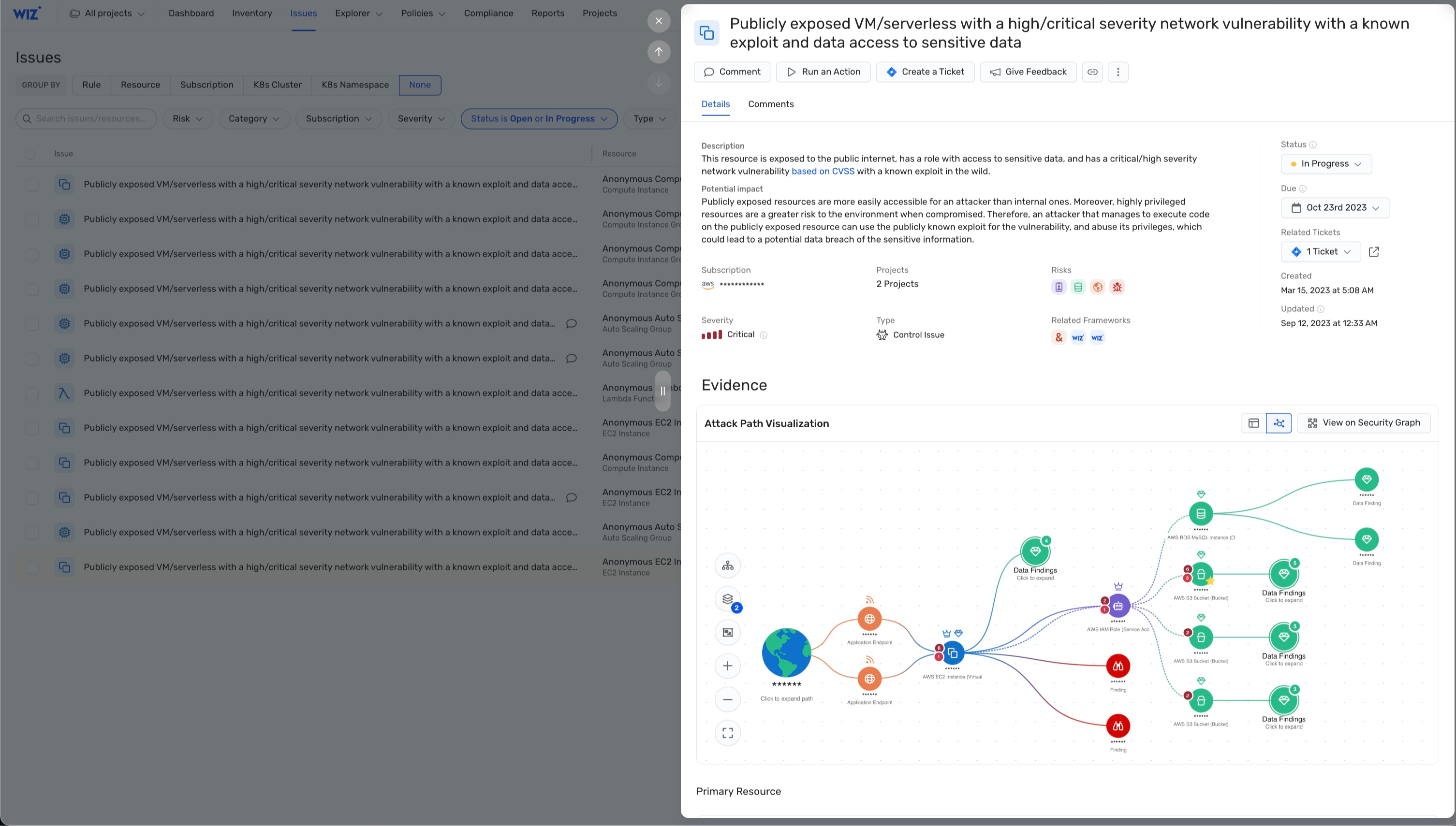Open the Status is Open or In Progress filter
Viewport: 1456px width, 826px height.
coord(539,119)
